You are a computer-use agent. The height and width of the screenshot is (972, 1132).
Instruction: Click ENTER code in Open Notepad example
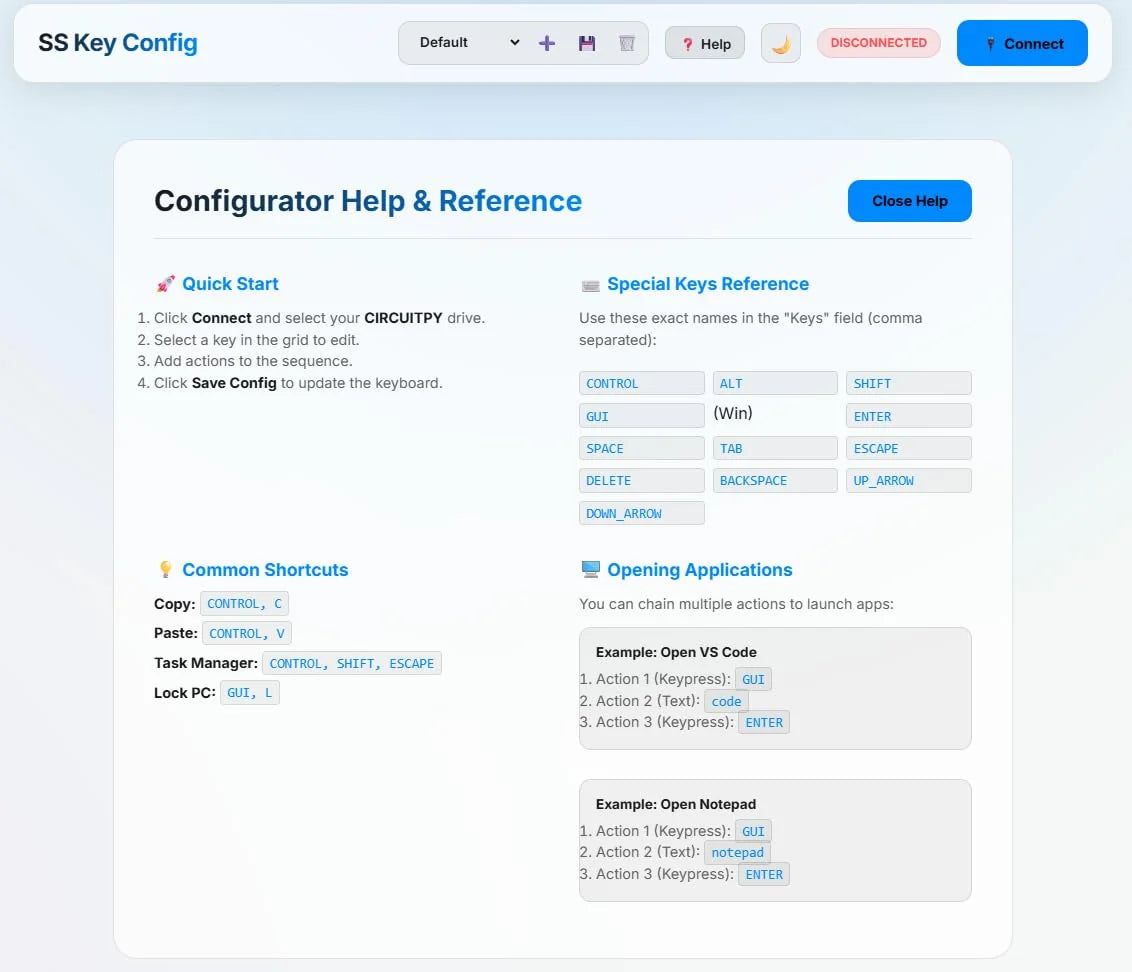764,875
